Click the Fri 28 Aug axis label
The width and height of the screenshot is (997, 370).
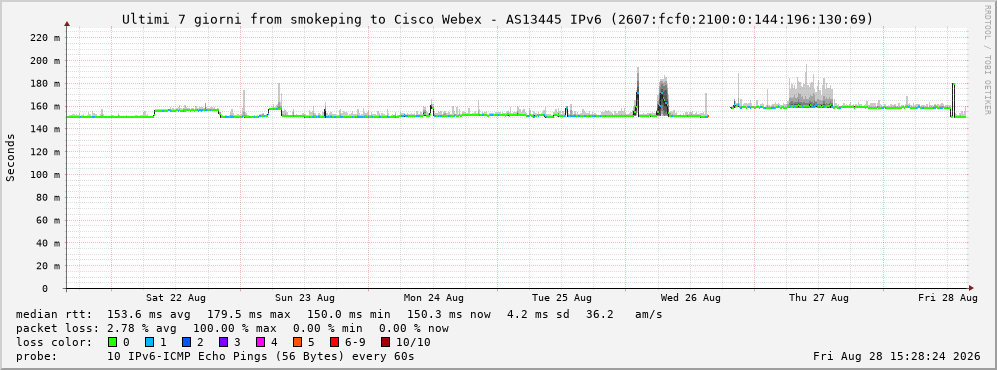point(947,298)
